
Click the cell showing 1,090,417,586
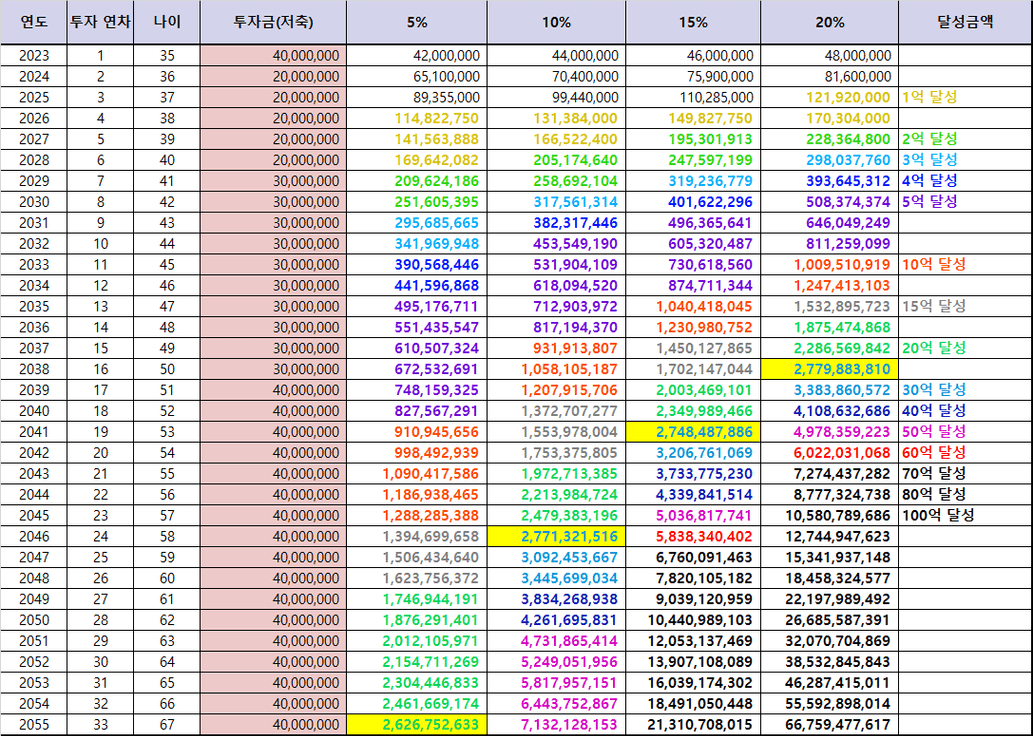417,473
